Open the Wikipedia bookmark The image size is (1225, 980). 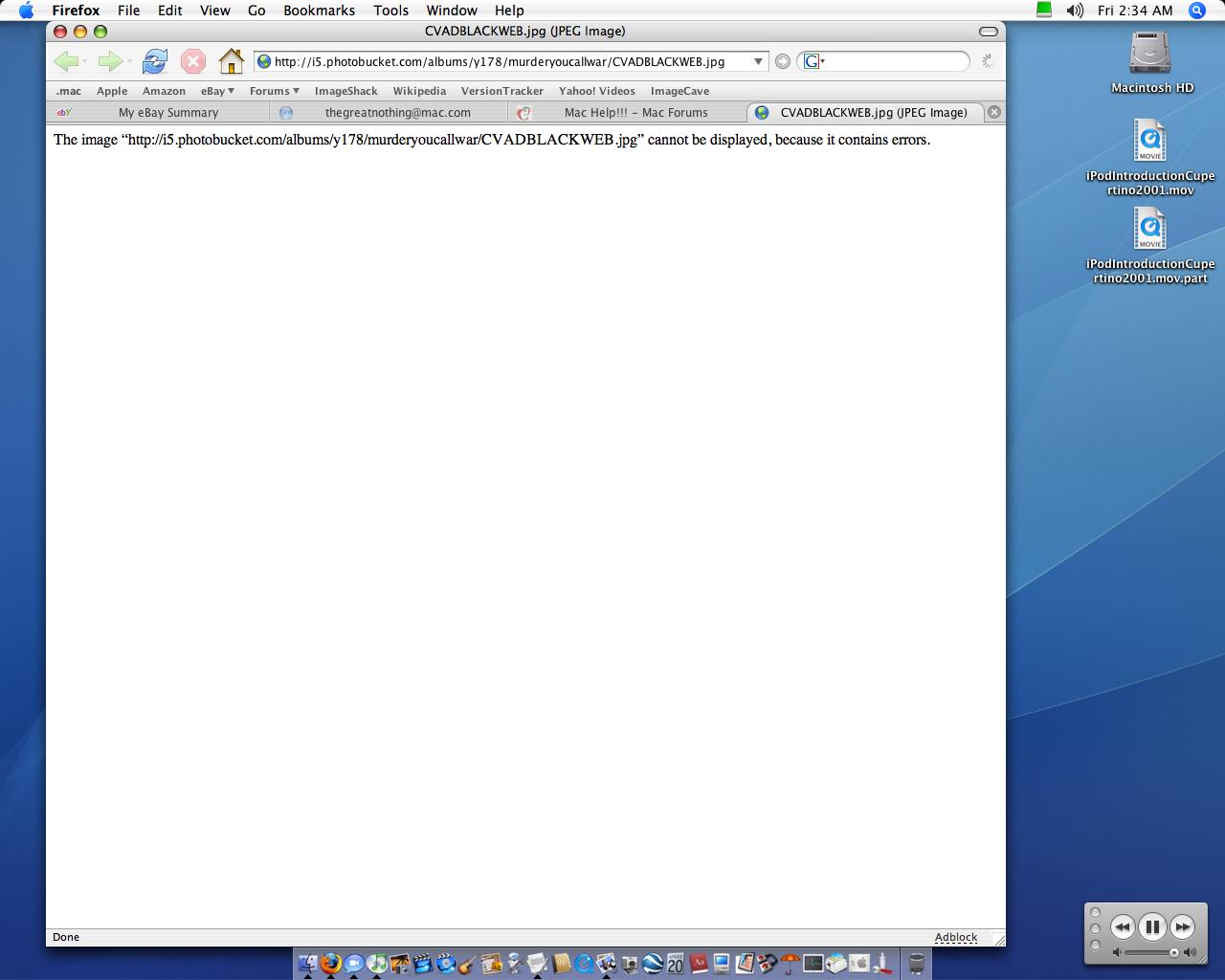point(419,91)
